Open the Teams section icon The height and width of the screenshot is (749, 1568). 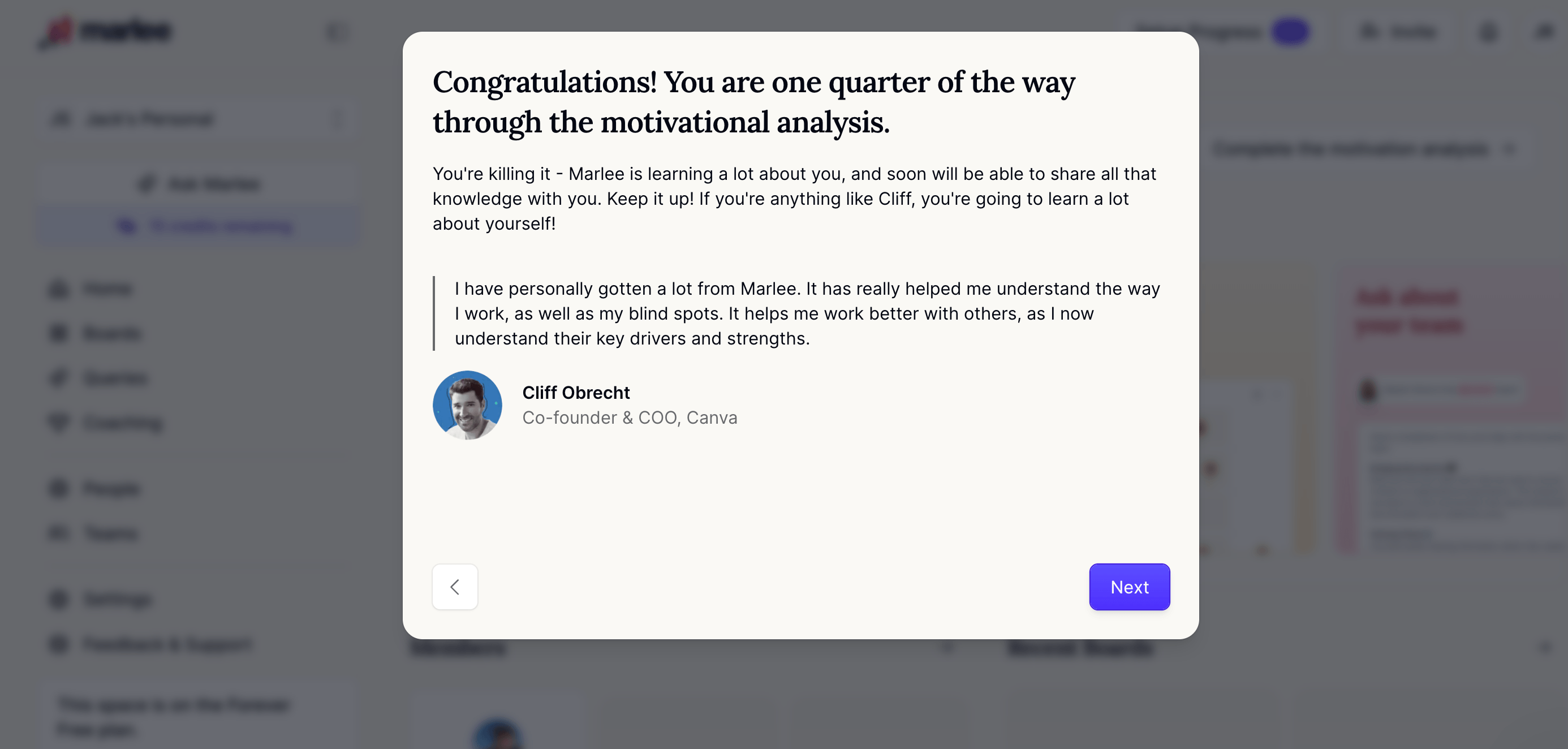[58, 533]
